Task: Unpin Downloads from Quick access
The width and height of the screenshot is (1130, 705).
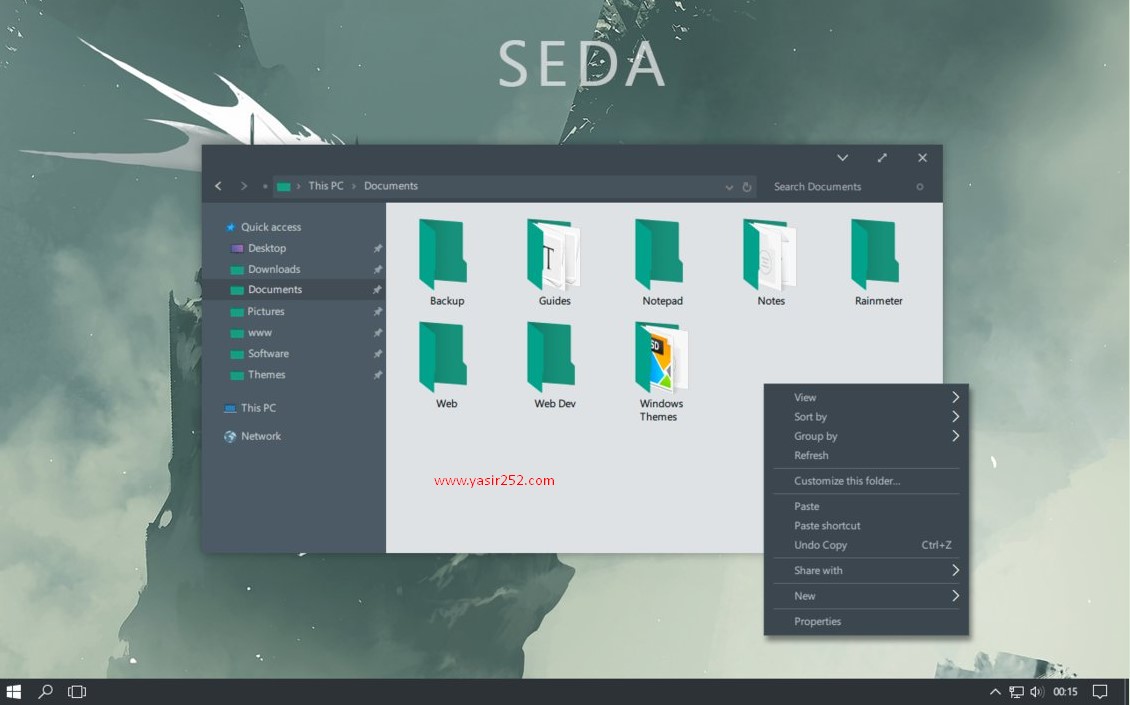Action: point(378,268)
